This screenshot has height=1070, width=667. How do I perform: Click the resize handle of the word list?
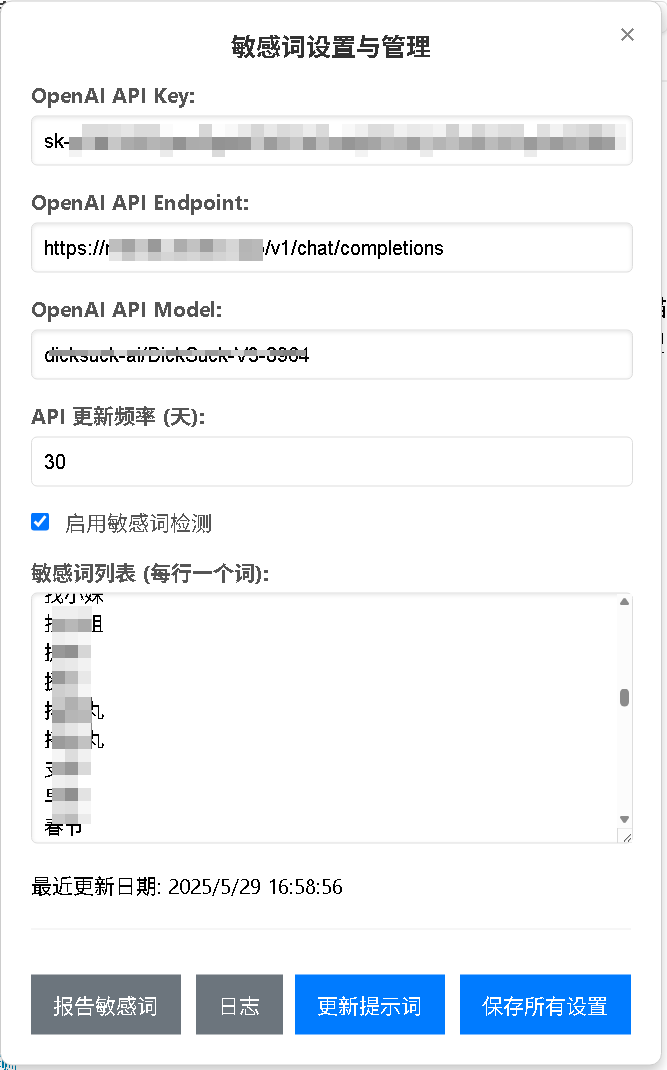[x=626, y=837]
